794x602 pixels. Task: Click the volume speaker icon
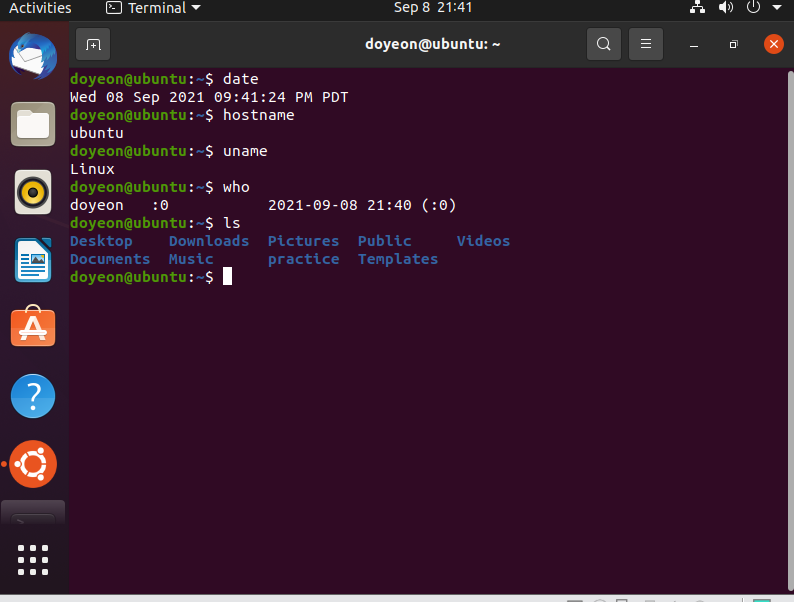tap(725, 8)
